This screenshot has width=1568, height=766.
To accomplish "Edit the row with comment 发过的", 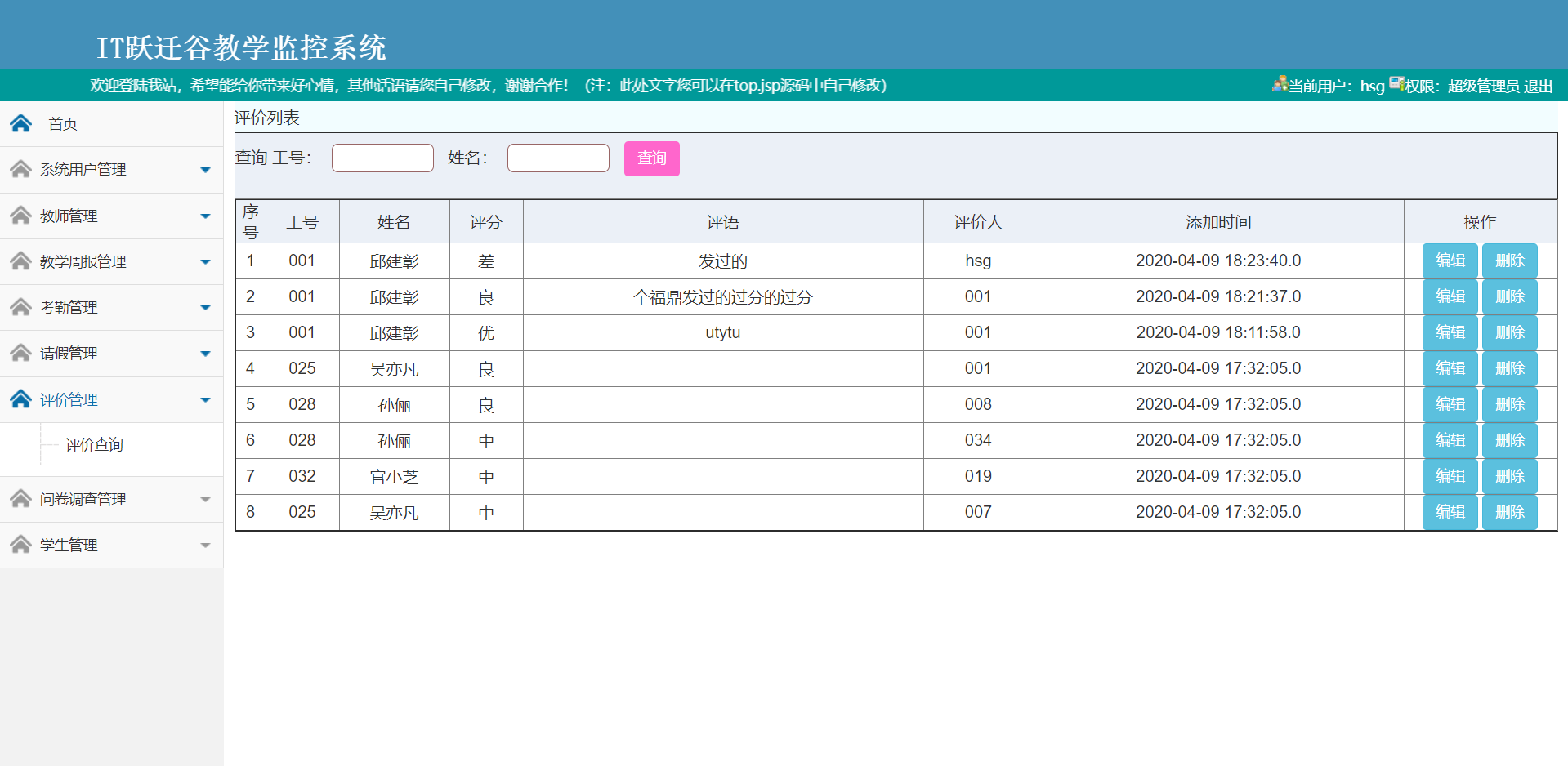I will coord(1450,261).
